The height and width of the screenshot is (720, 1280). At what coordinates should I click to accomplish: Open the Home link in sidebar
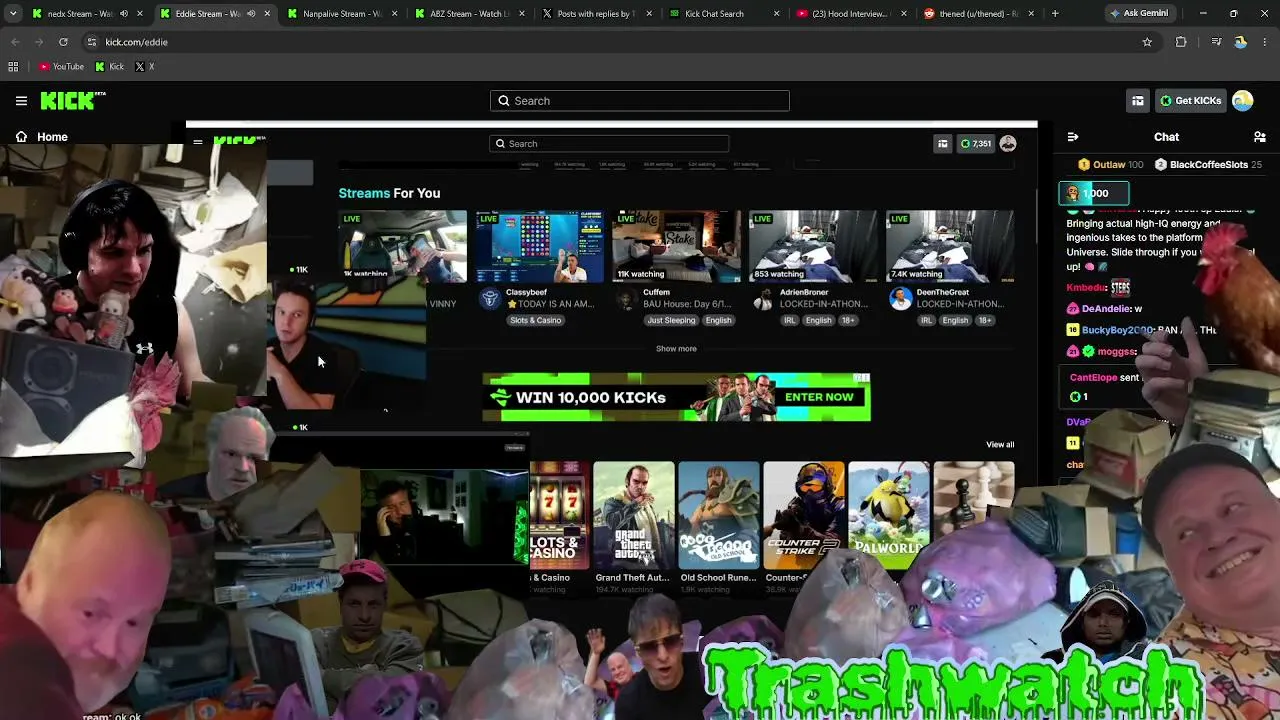41,137
